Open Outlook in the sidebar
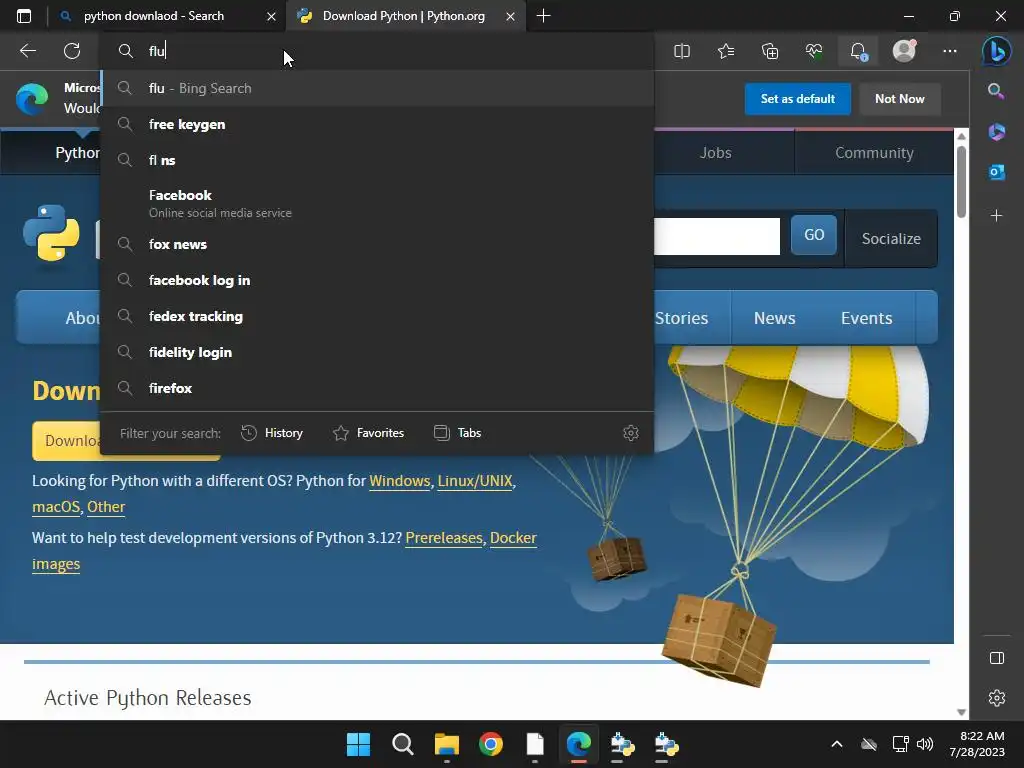 tap(997, 172)
